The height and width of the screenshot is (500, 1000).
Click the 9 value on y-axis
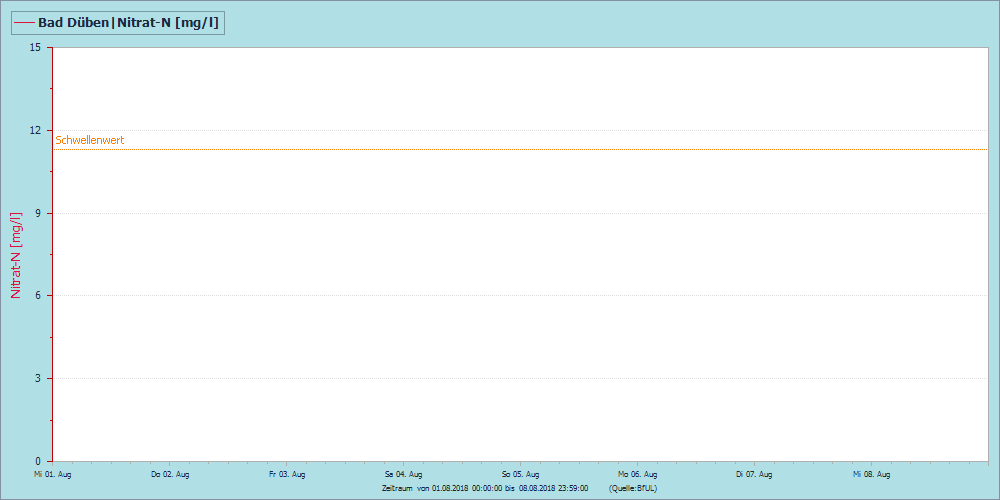click(x=38, y=213)
